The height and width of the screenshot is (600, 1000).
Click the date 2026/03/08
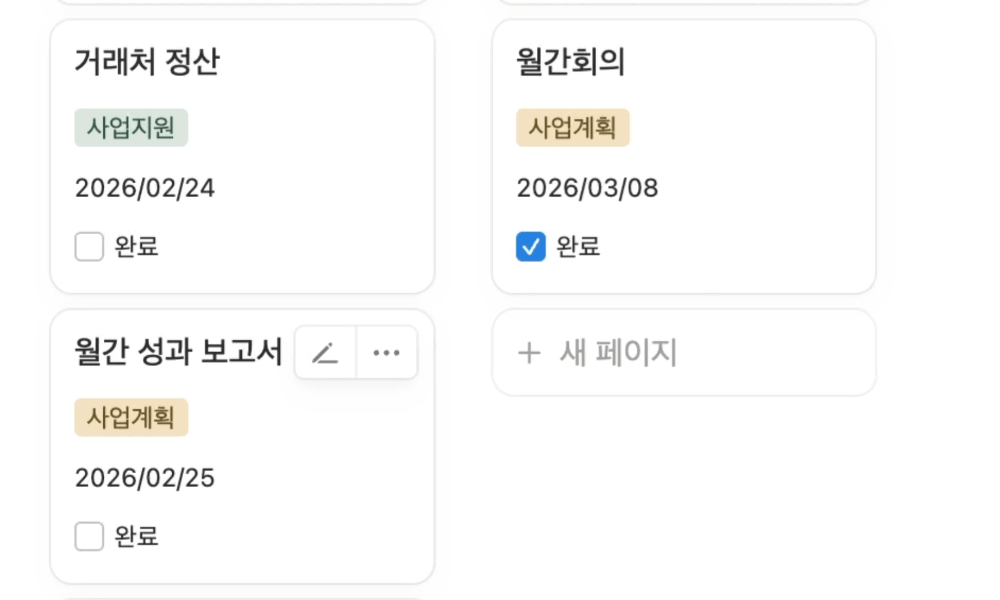tap(587, 188)
